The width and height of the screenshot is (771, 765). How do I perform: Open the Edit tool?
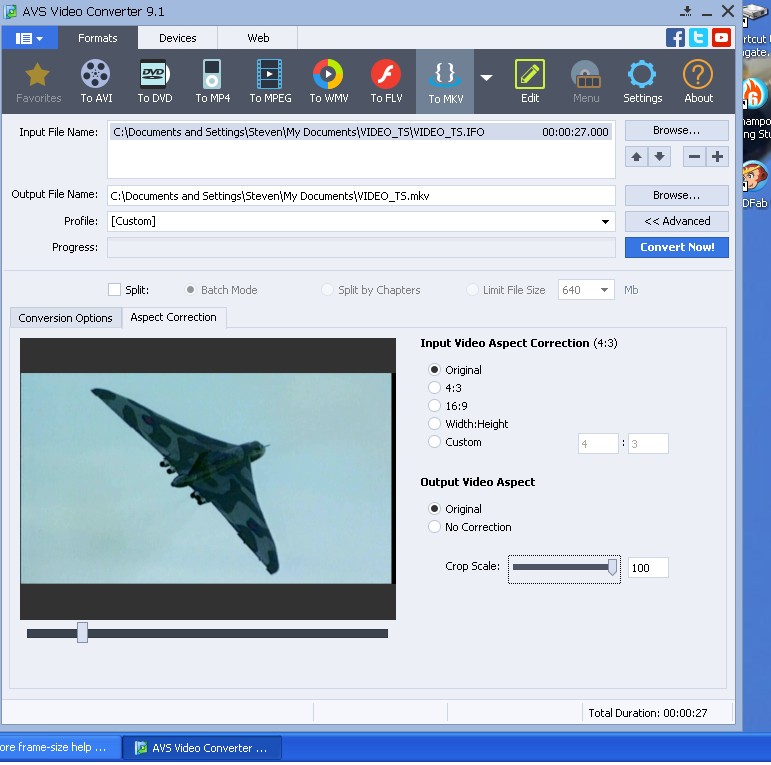pos(530,82)
